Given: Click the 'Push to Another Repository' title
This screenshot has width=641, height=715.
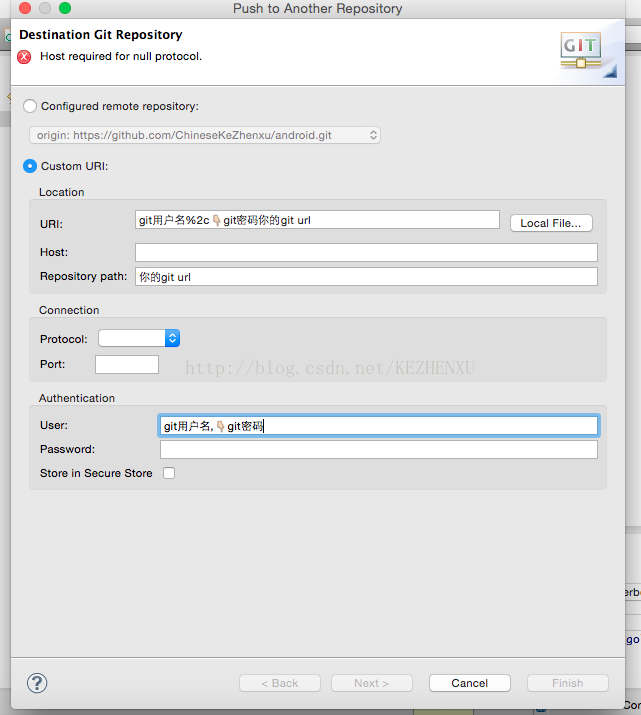Looking at the screenshot, I should (x=318, y=8).
